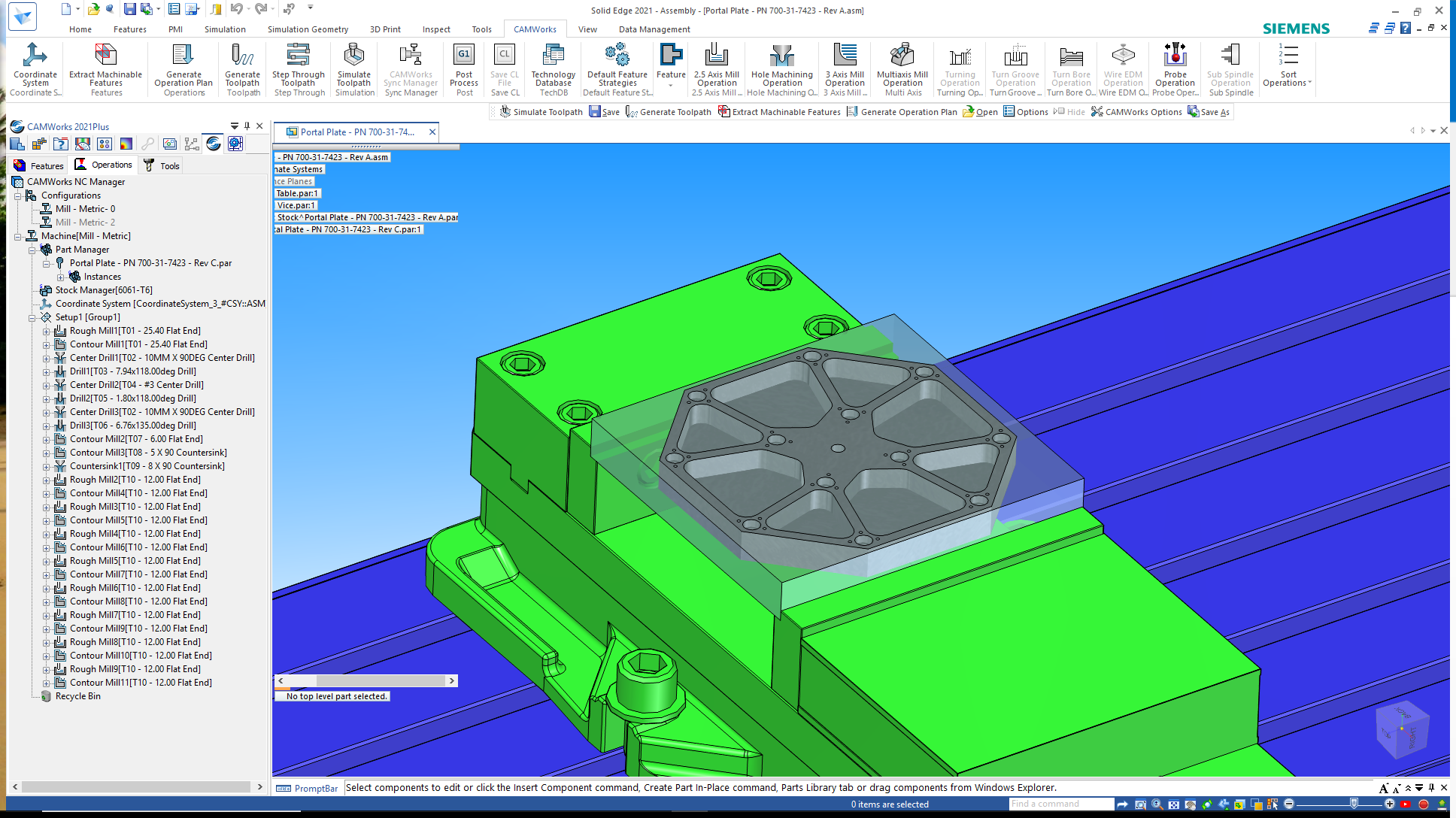1456x818 pixels.
Task: Open the CAMWorks swirl pane icon
Action: coord(214,144)
